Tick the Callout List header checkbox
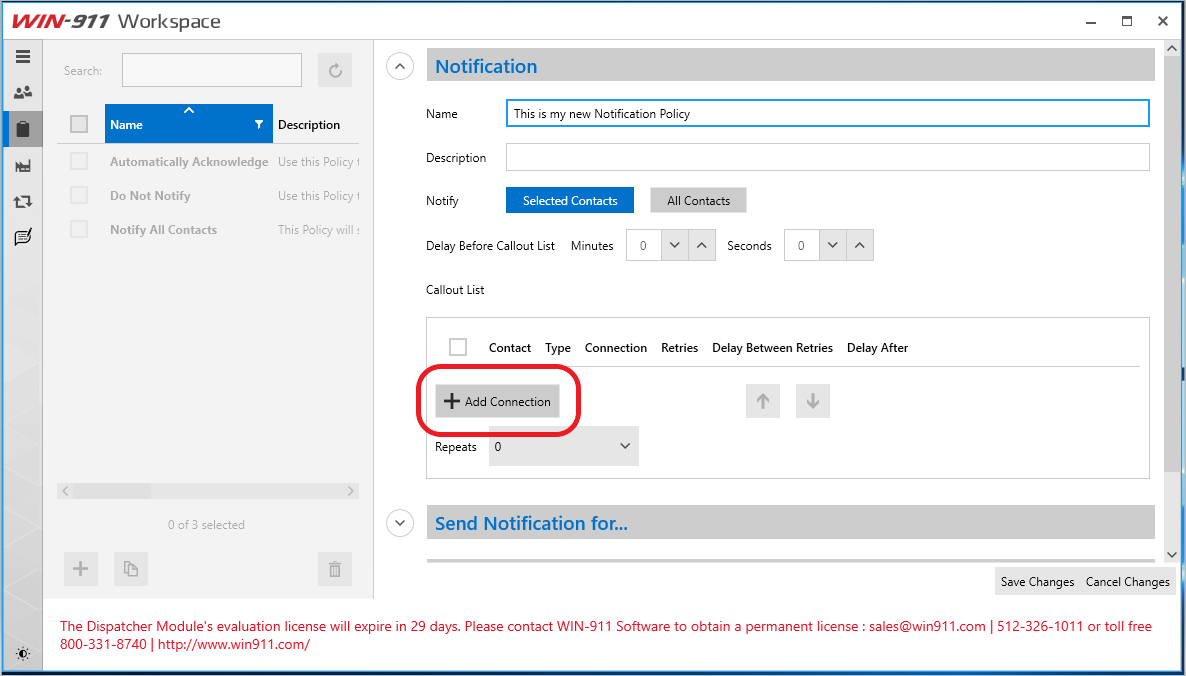Image resolution: width=1186 pixels, height=676 pixels. (458, 347)
